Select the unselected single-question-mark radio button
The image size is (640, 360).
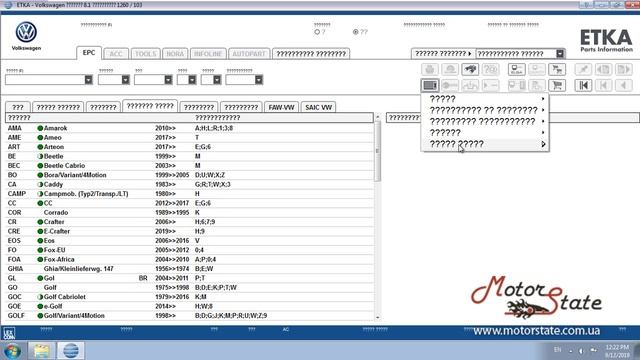click(x=317, y=32)
